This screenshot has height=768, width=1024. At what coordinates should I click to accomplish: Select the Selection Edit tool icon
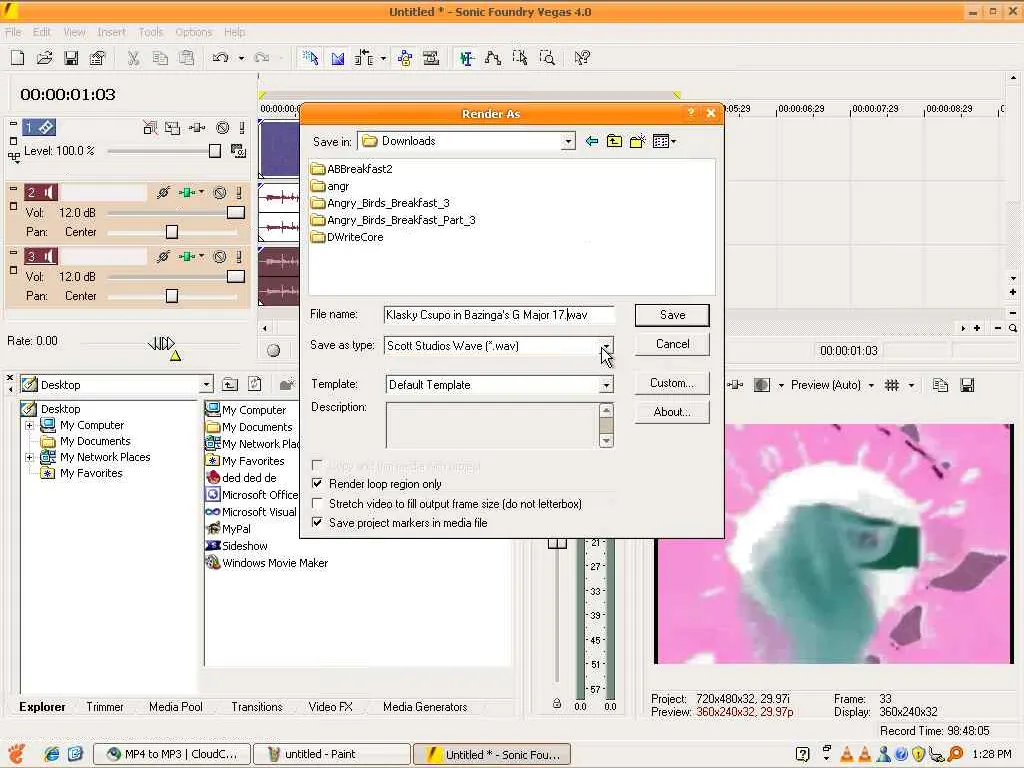(x=520, y=58)
